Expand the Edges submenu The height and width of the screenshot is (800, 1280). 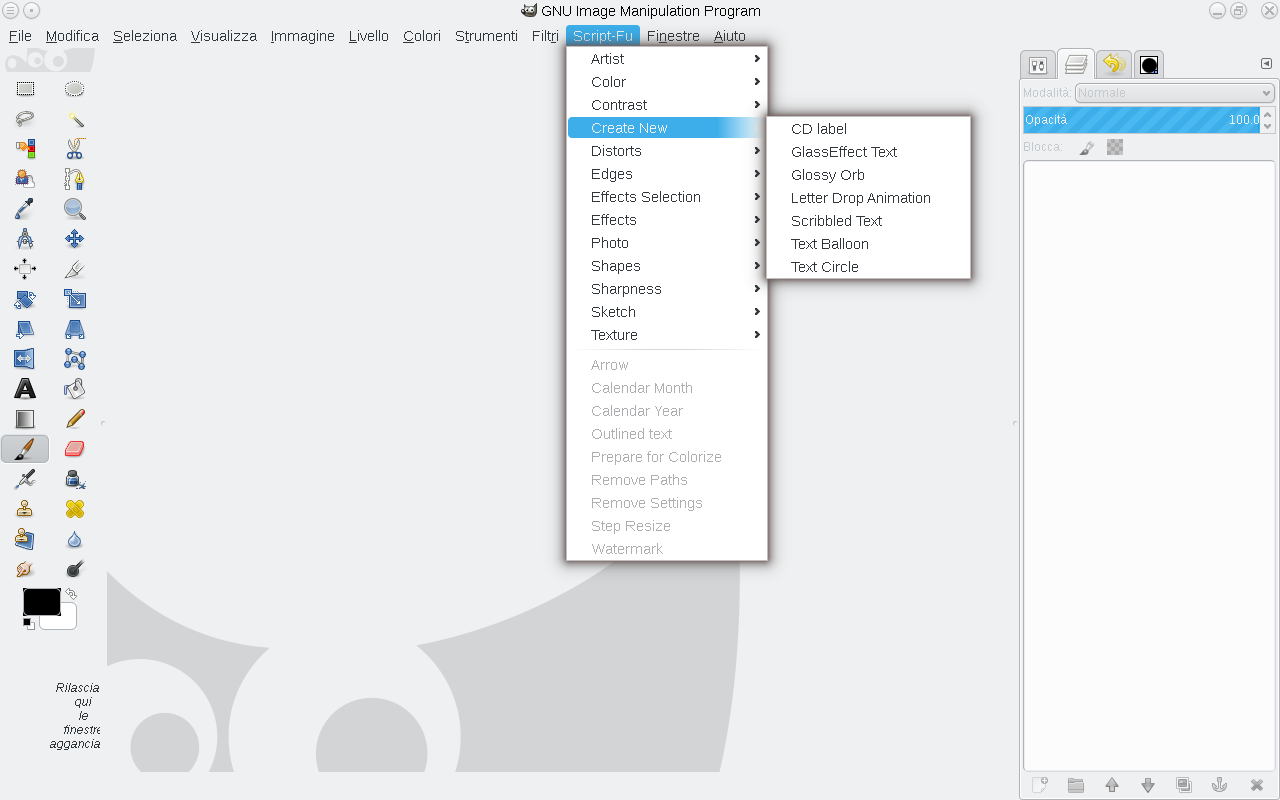[667, 174]
